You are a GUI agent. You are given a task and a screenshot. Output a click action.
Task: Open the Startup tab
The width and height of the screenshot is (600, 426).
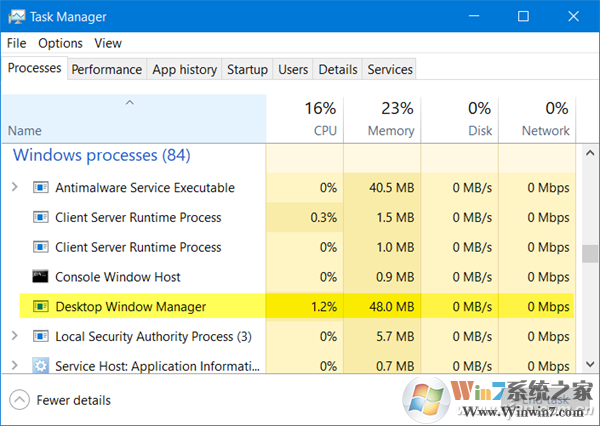point(247,69)
